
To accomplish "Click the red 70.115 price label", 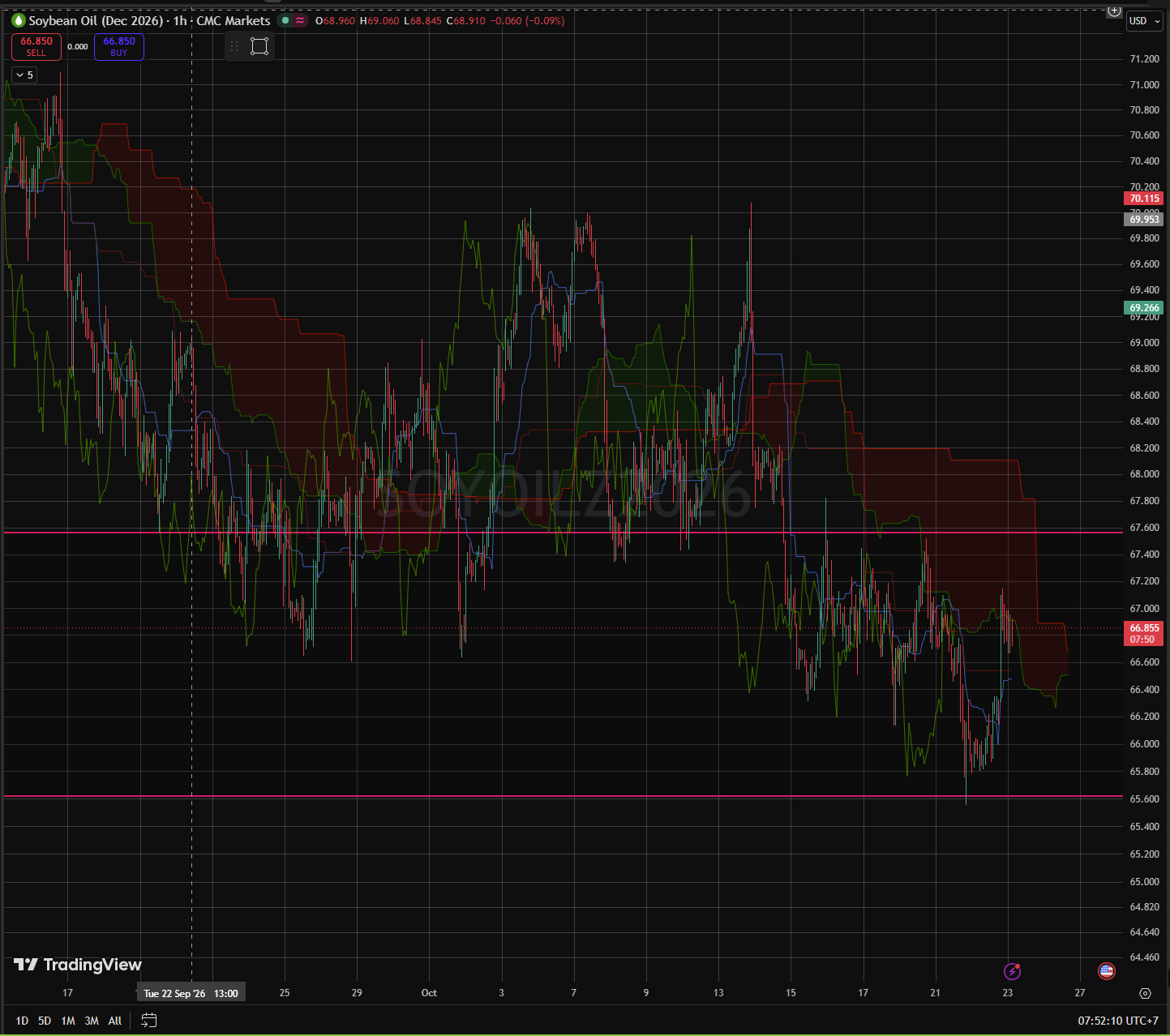I will [1144, 199].
